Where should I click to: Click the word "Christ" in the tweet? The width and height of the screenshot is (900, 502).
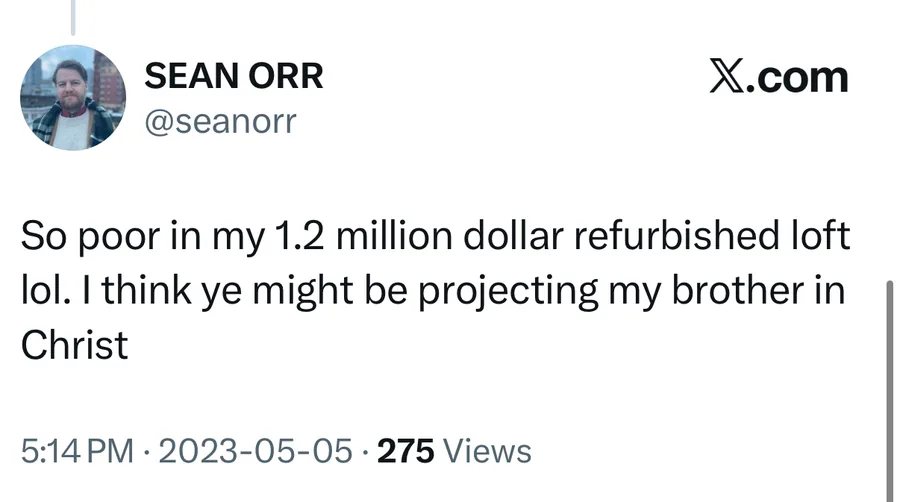click(x=74, y=345)
